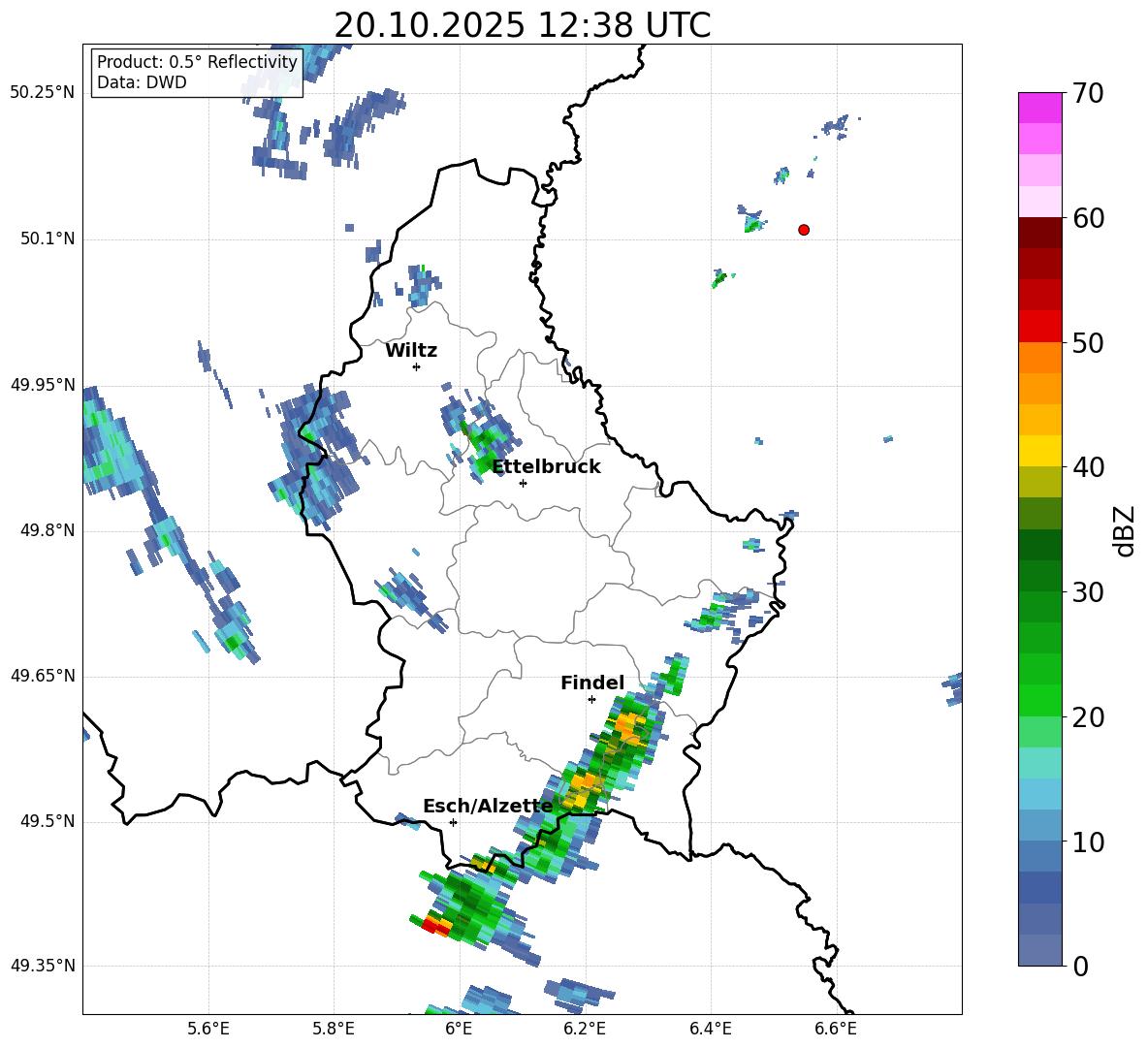Click the Wiltz city label
The image size is (1148, 1048).
(x=411, y=351)
